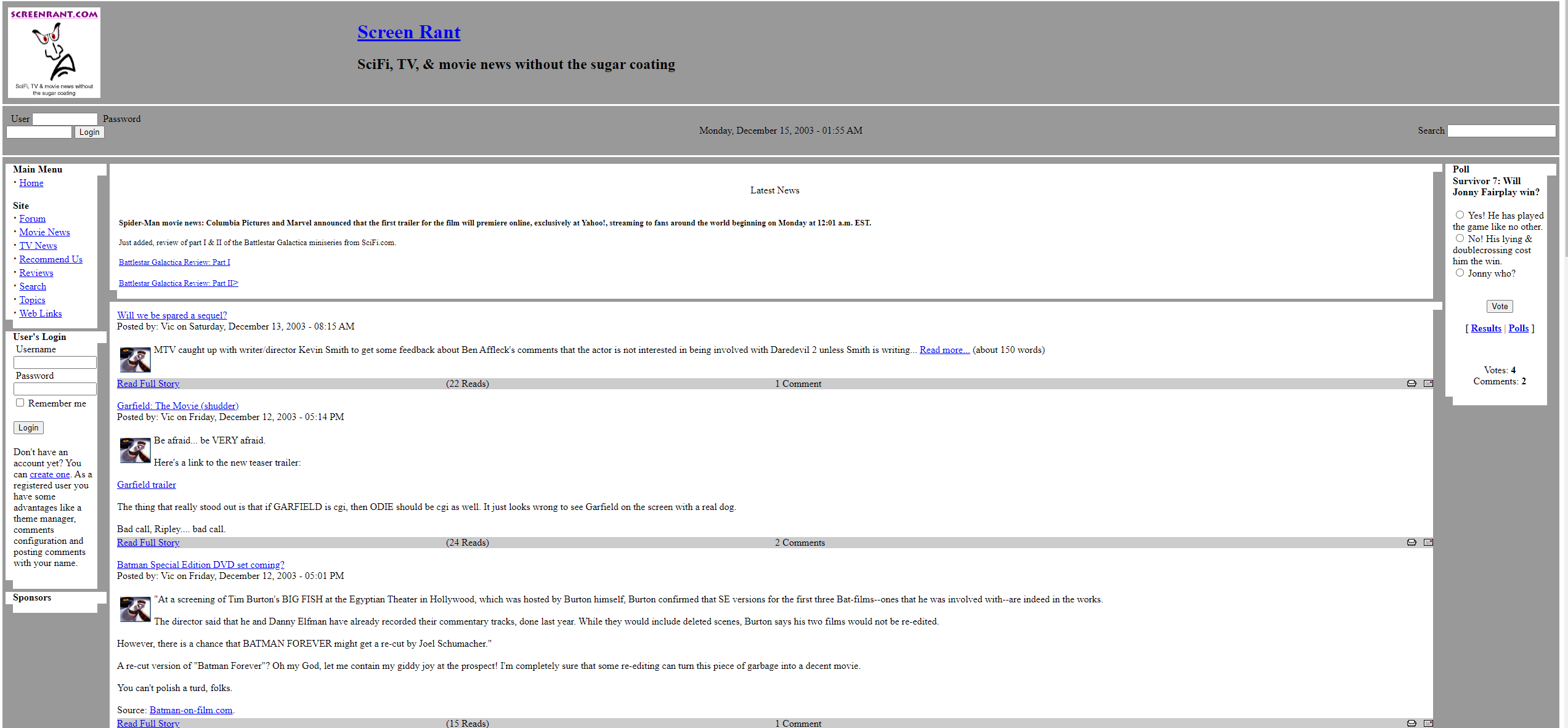Open the Recommend Us page

click(51, 259)
